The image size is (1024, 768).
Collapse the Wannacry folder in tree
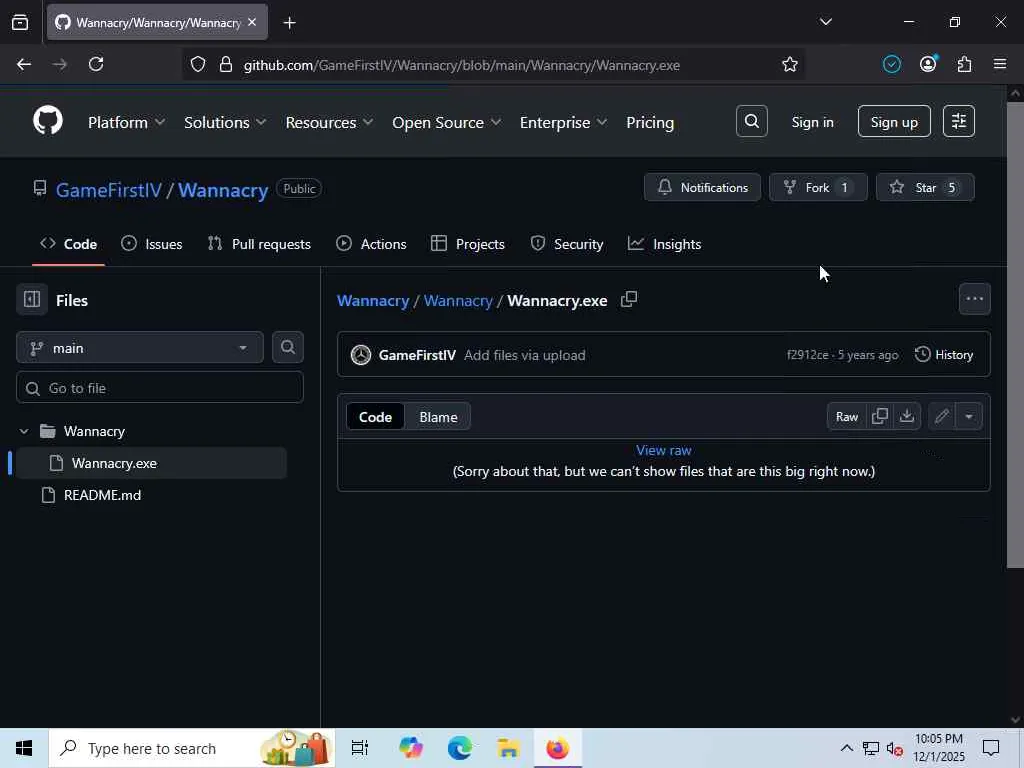24,431
